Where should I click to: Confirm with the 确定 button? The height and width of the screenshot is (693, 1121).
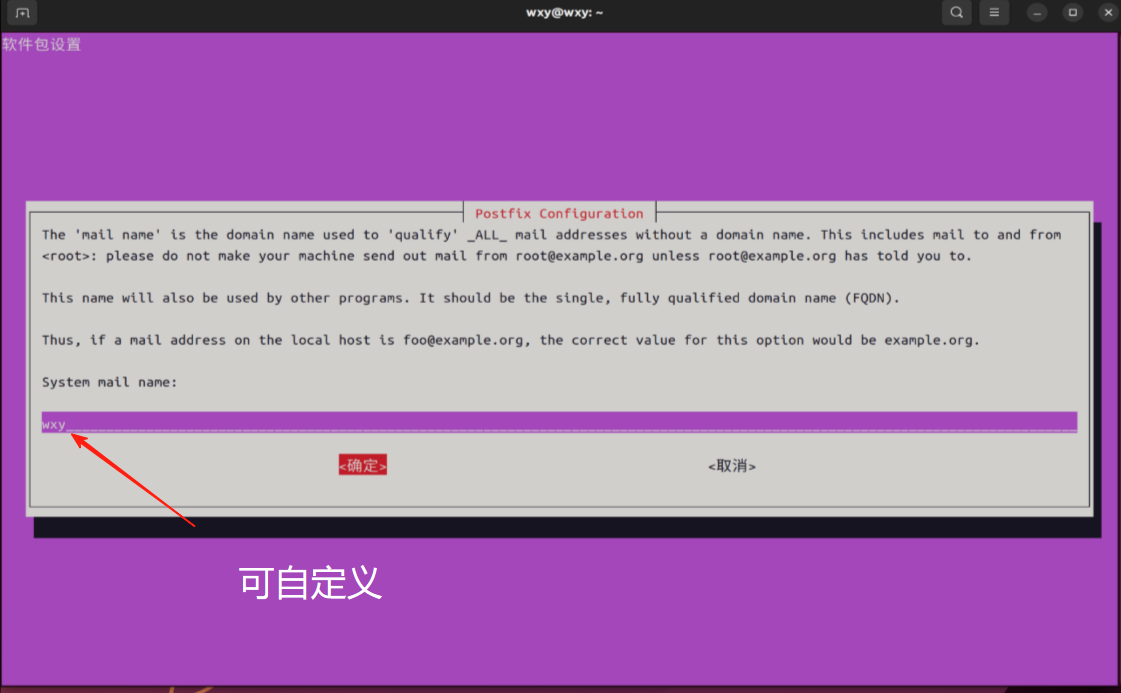(x=362, y=466)
